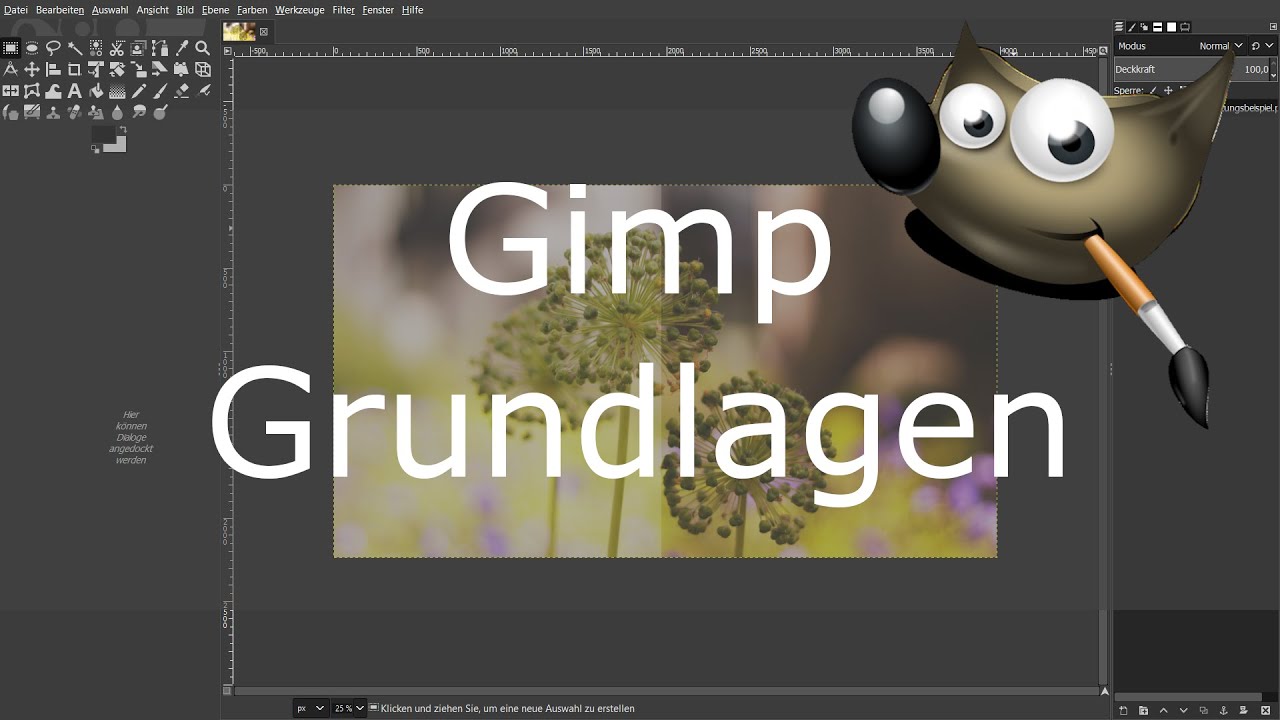Open the Auswahl menu
1280x720 pixels.
coord(110,10)
